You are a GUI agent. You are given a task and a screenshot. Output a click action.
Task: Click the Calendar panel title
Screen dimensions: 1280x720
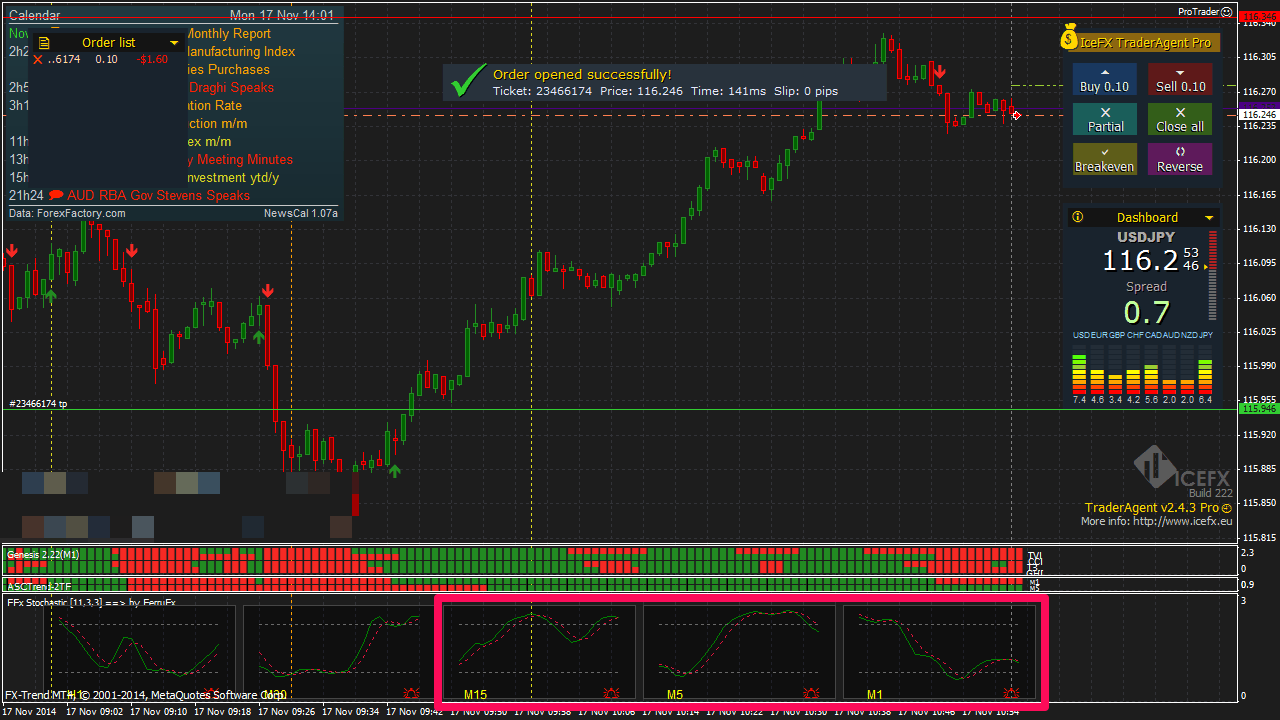click(35, 15)
